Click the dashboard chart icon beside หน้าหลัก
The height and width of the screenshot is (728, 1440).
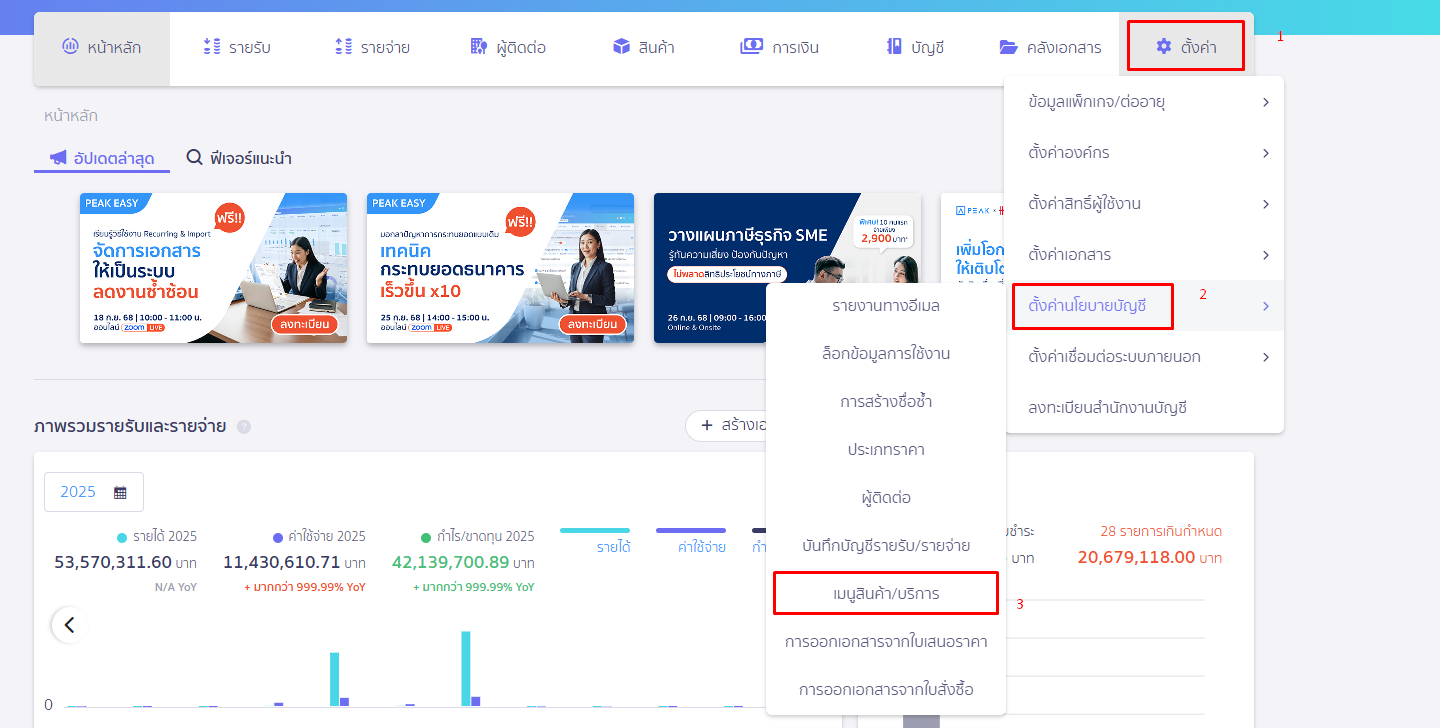tap(70, 46)
